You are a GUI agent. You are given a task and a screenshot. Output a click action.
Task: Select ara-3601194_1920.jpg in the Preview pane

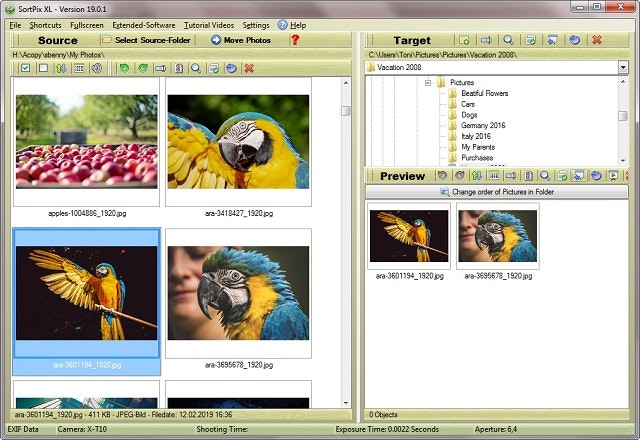pos(409,236)
